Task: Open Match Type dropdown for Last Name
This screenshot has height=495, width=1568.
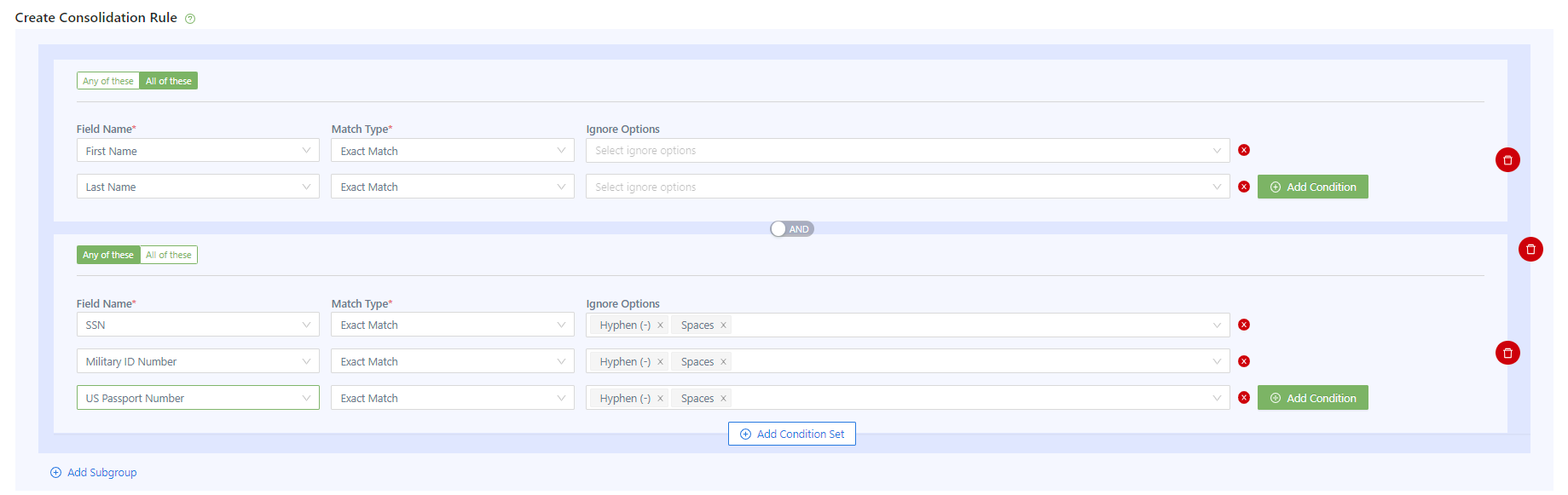Action: 452,187
